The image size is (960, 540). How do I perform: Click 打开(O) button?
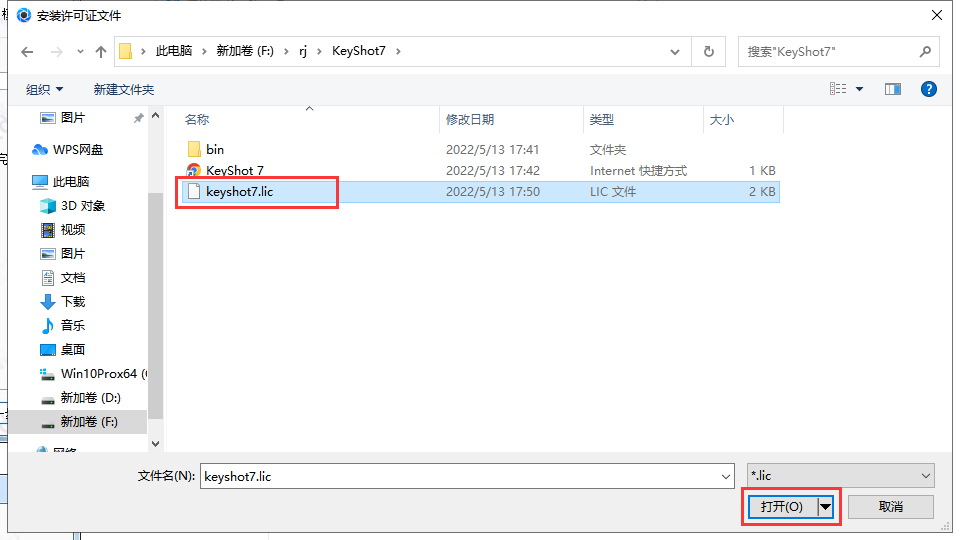click(782, 506)
